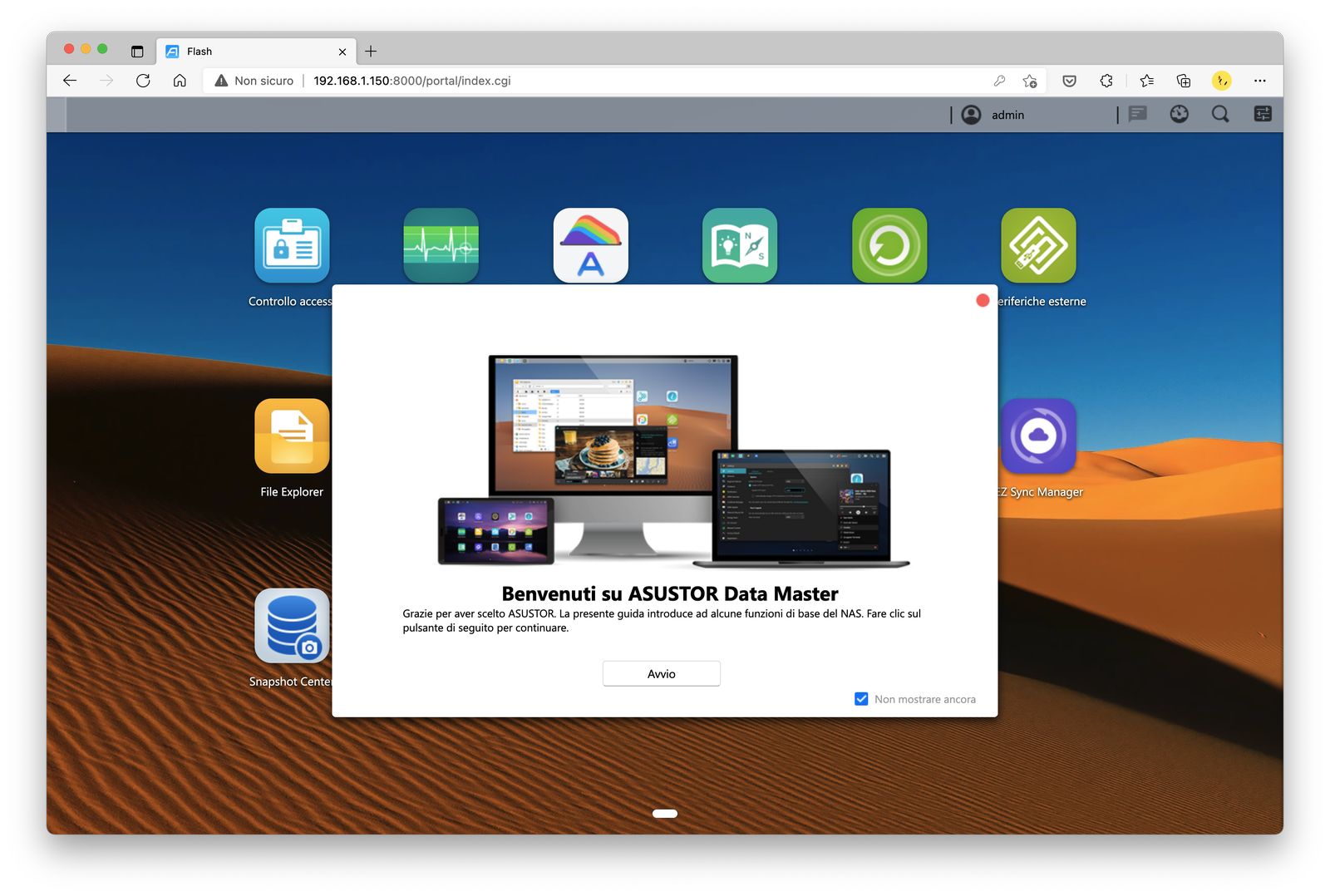Viewport: 1330px width, 896px height.
Task: Open the speech bubble messages icon in ADM bar
Action: (1138, 114)
